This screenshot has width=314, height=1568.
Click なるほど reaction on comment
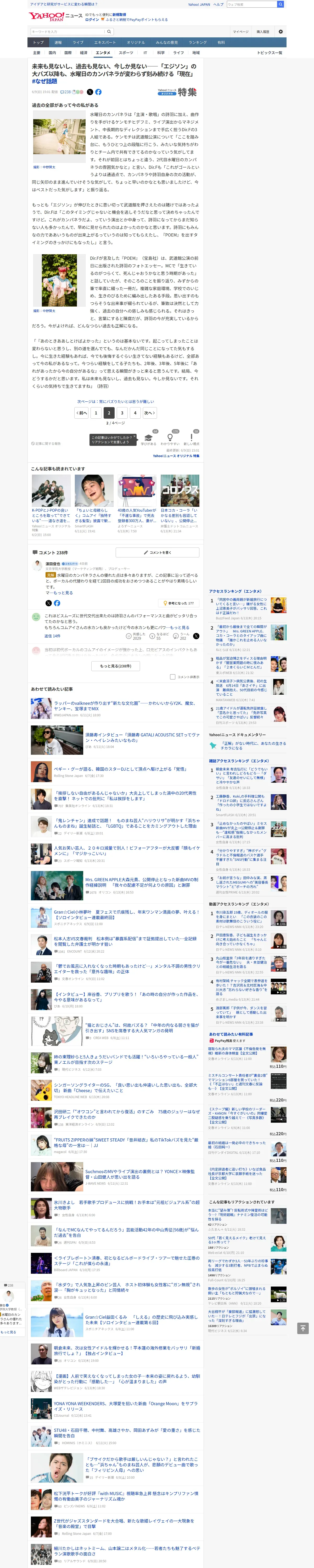tap(160, 636)
